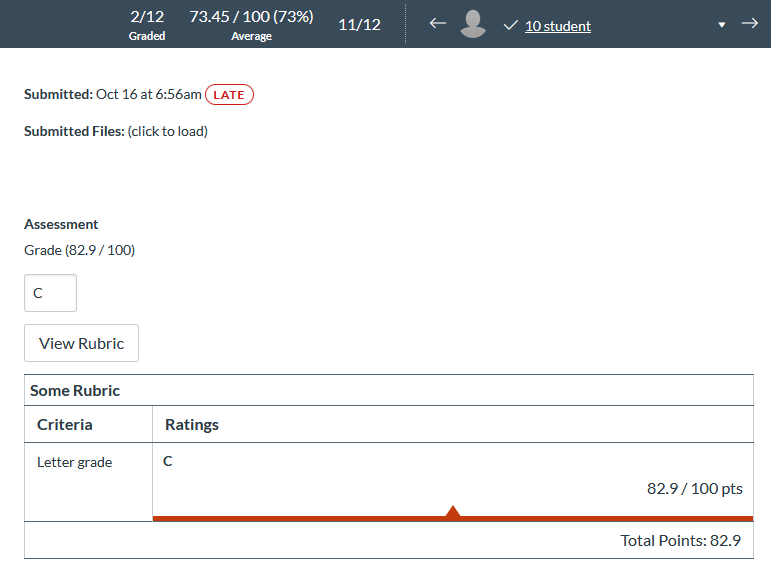Go to the previous student arrow
771x572 pixels.
coord(437,24)
